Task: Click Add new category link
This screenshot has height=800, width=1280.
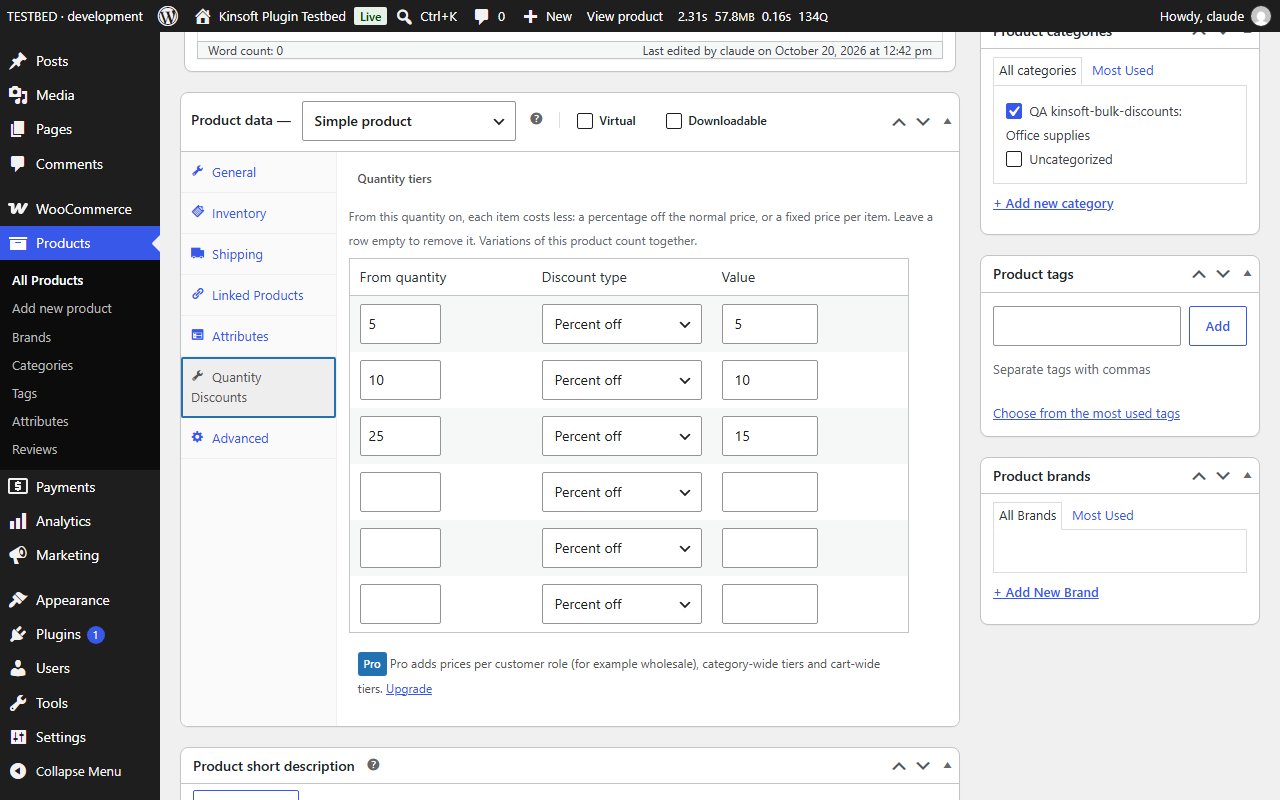Action: [x=1053, y=203]
